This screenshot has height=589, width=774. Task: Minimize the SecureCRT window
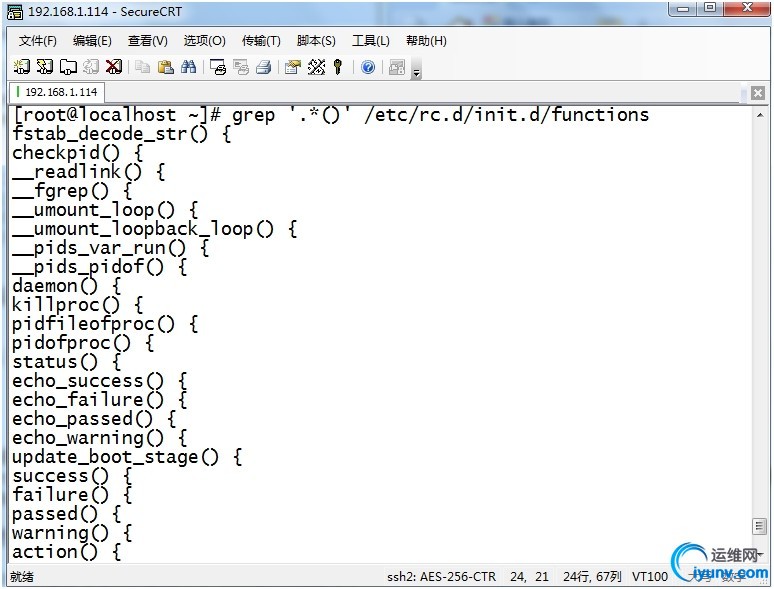tap(683, 9)
